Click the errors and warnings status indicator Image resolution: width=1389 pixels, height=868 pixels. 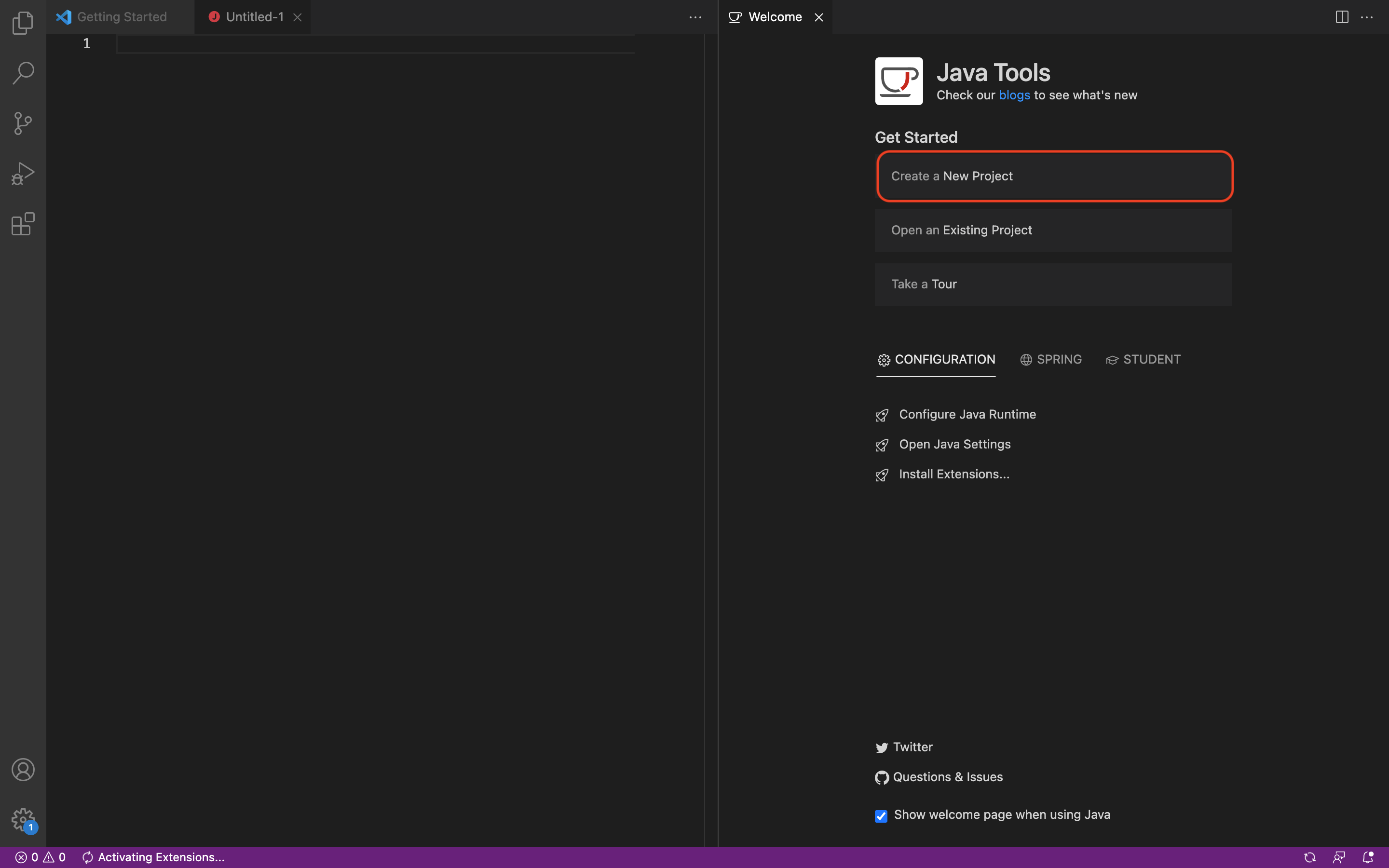pos(40,857)
